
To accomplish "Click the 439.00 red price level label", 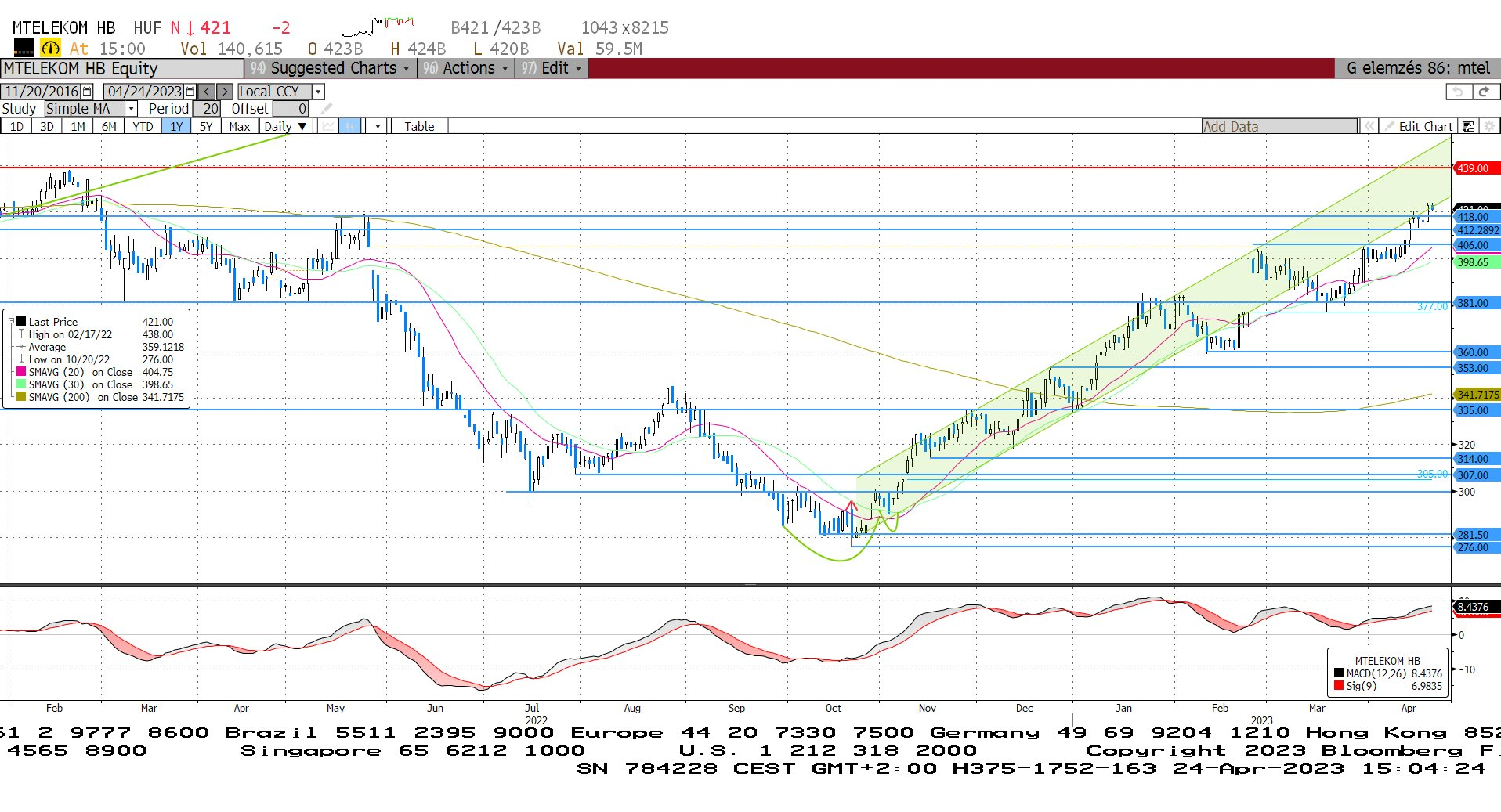I will 1477,168.
